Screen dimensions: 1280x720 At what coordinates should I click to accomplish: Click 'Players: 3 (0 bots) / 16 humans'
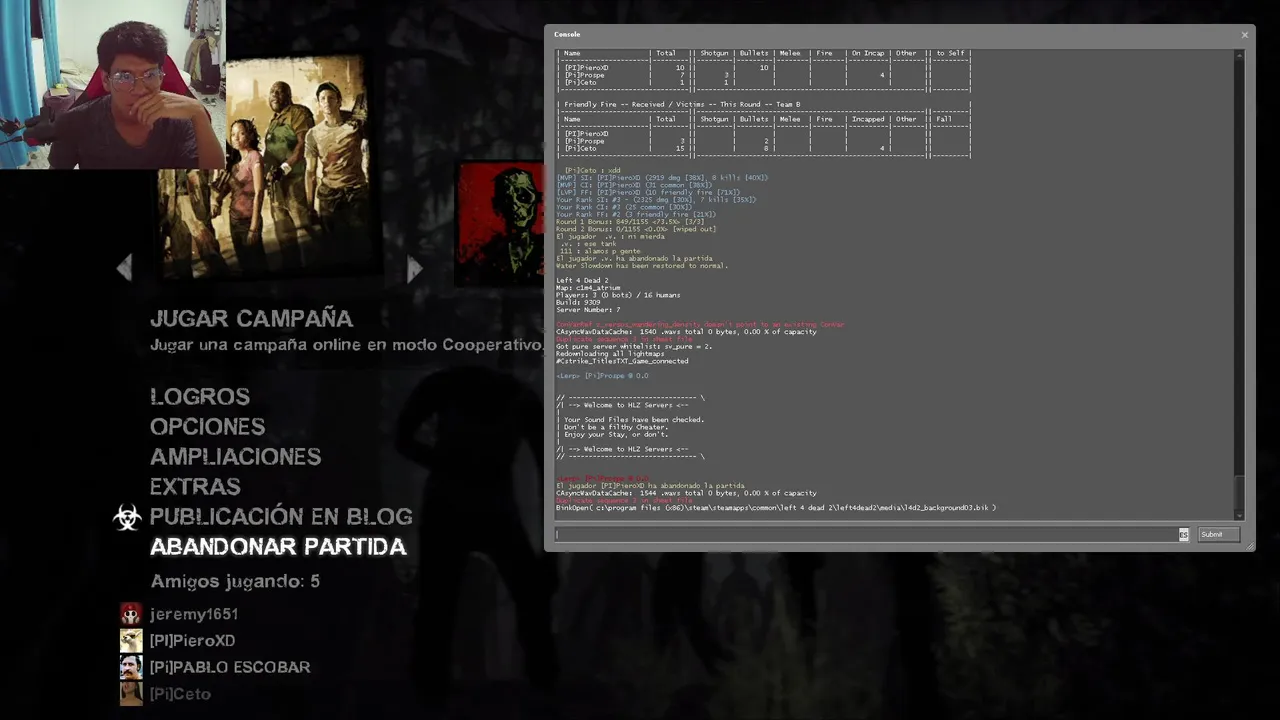pos(618,295)
